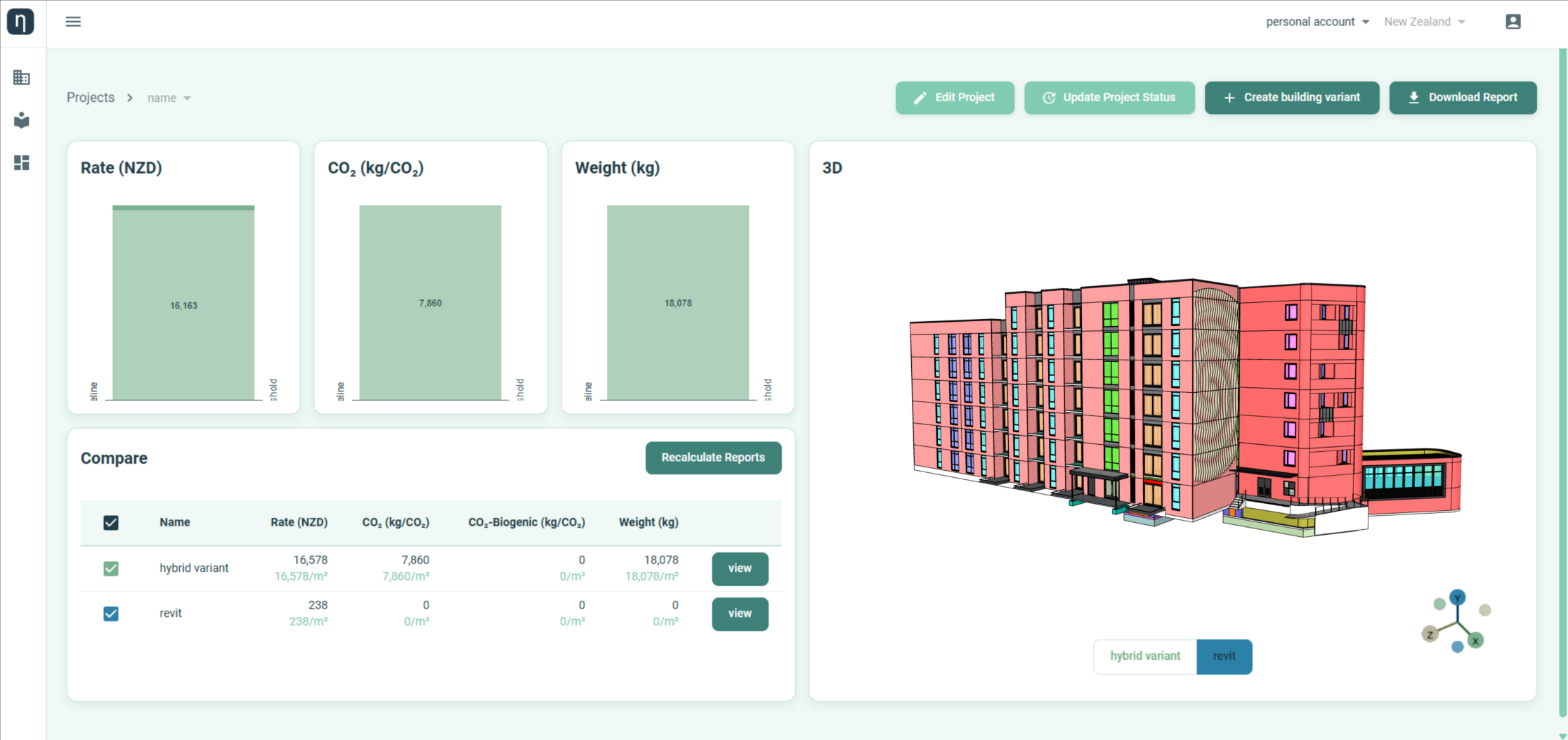This screenshot has width=1568, height=740.
Task: Expand the personal account dropdown
Action: (x=1317, y=22)
